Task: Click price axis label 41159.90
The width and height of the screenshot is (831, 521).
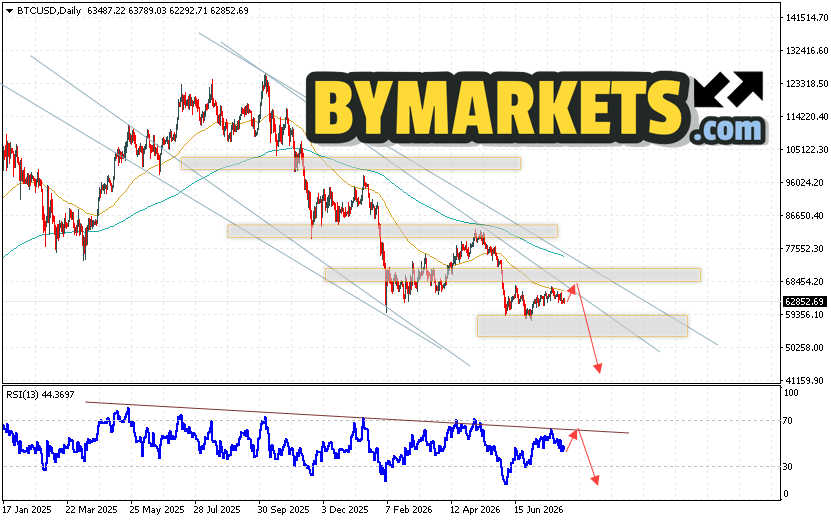Action: pyautogui.click(x=805, y=380)
